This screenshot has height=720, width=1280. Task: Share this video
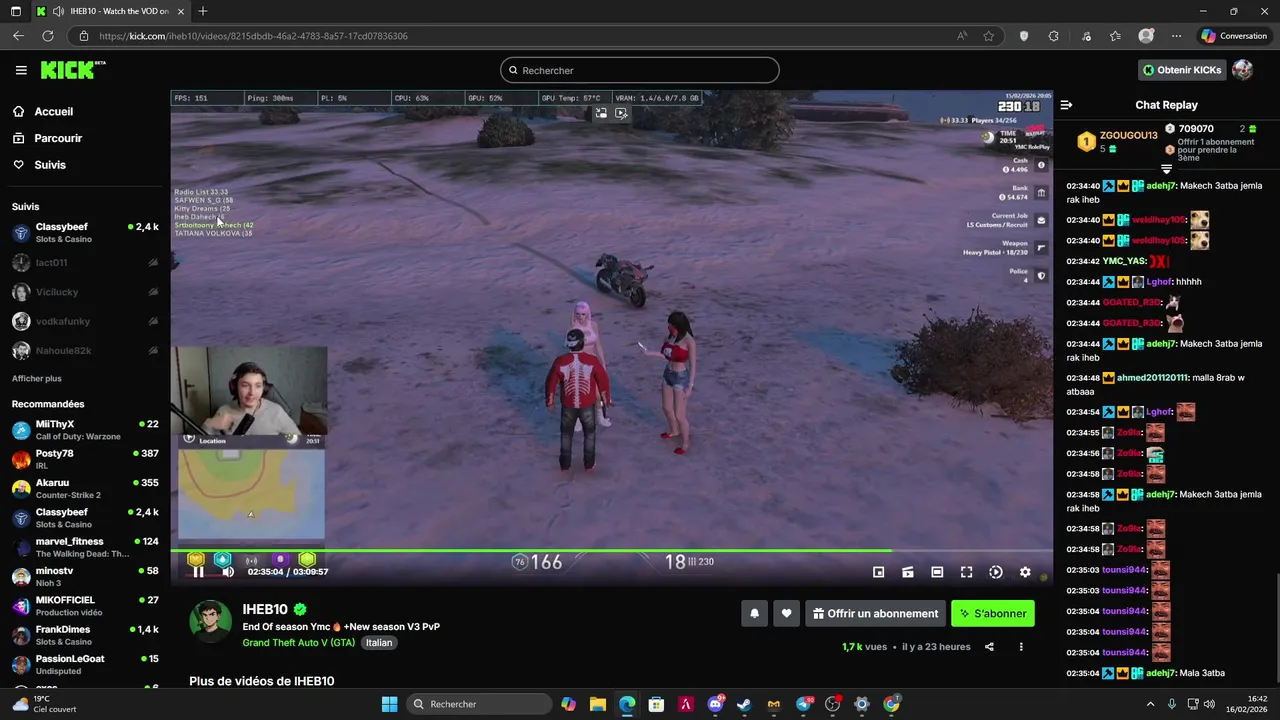[x=989, y=647]
